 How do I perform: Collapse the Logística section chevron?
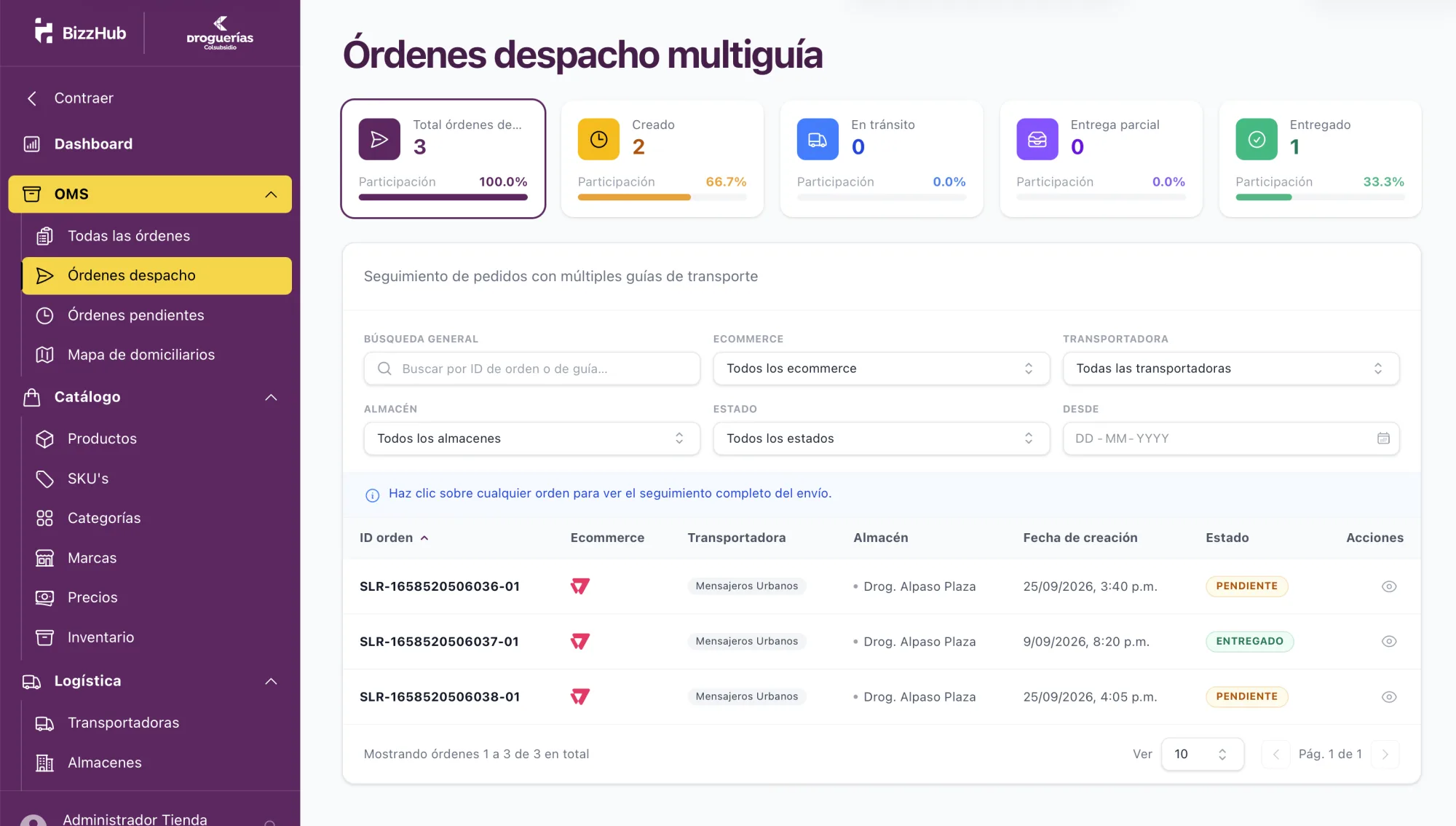(271, 682)
